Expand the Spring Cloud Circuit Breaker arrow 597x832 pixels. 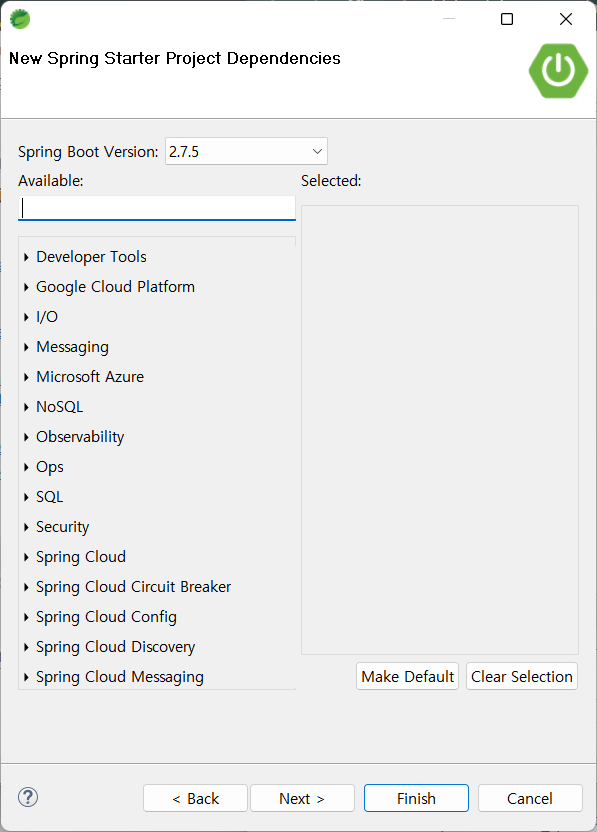click(x=26, y=587)
